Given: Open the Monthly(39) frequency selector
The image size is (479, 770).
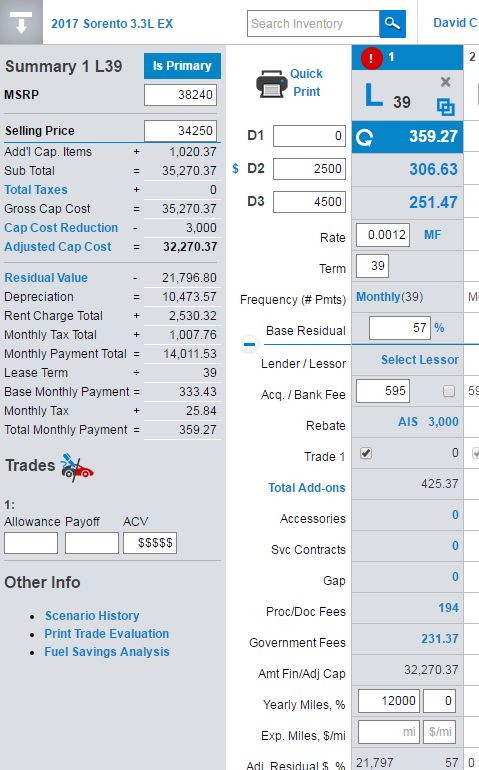Looking at the screenshot, I should 389,297.
